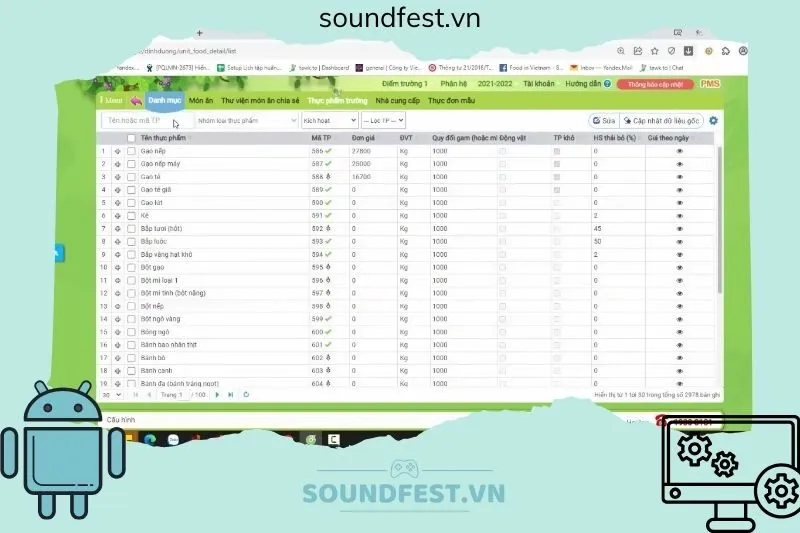Refresh the table with the reload icon
Viewport: 800px width, 533px height.
246,394
